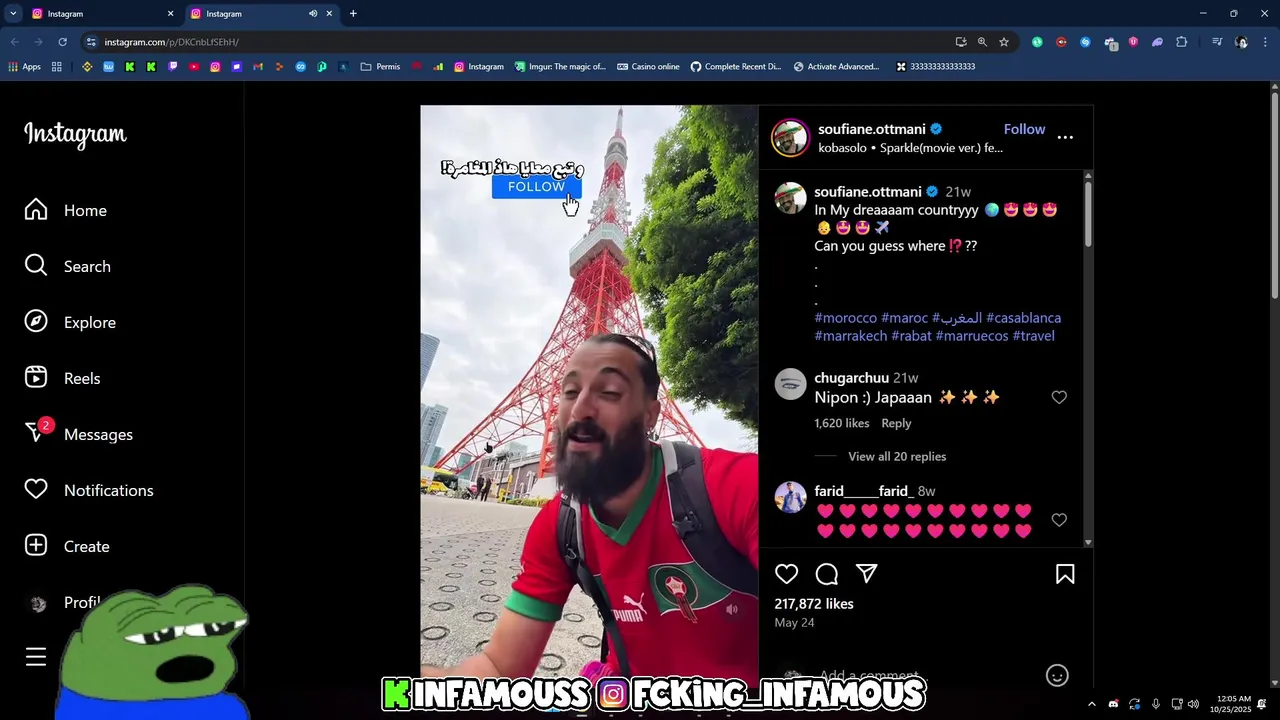Open the 1,620 likes list on comment
The width and height of the screenshot is (1280, 720).
tap(842, 423)
